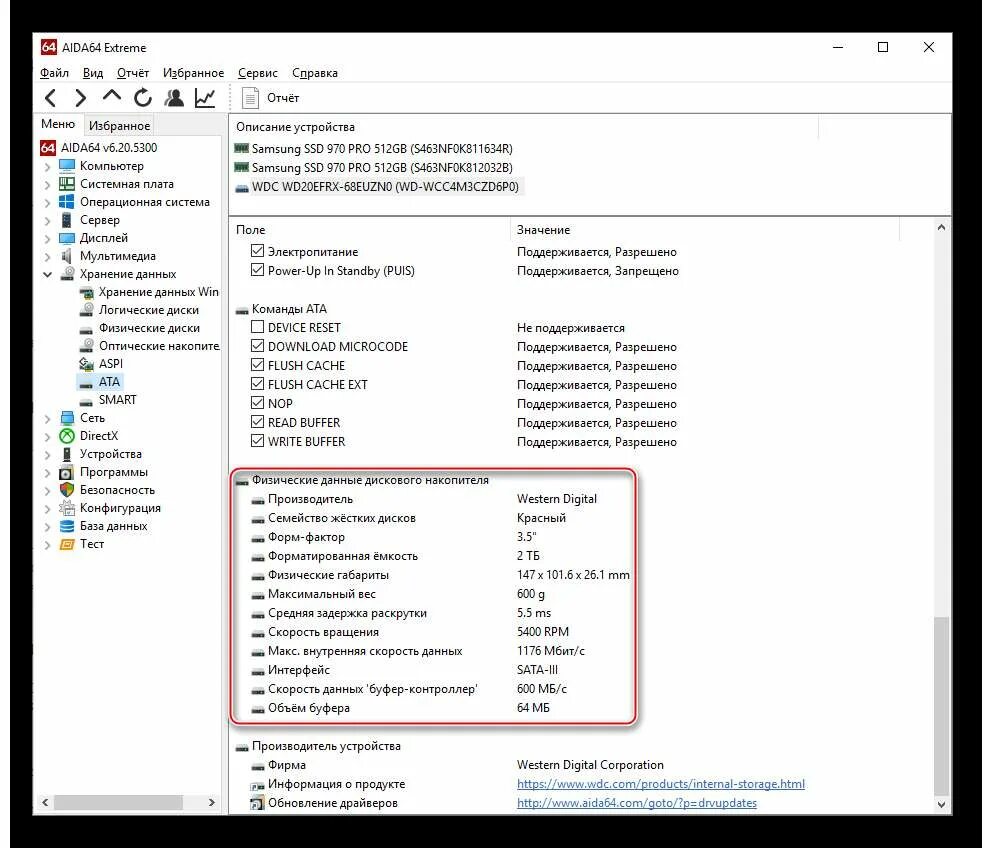Open the user profile icon in the toolbar
Viewport: 985px width, 848px height.
point(174,98)
